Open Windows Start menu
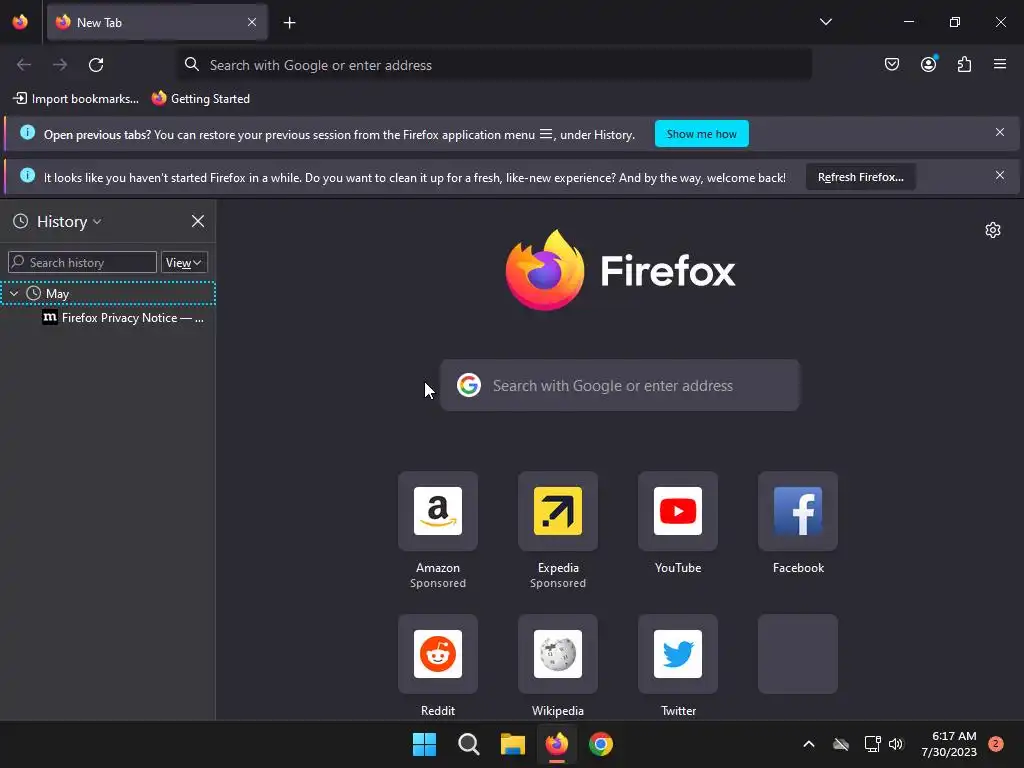This screenshot has width=1024, height=768. click(424, 744)
